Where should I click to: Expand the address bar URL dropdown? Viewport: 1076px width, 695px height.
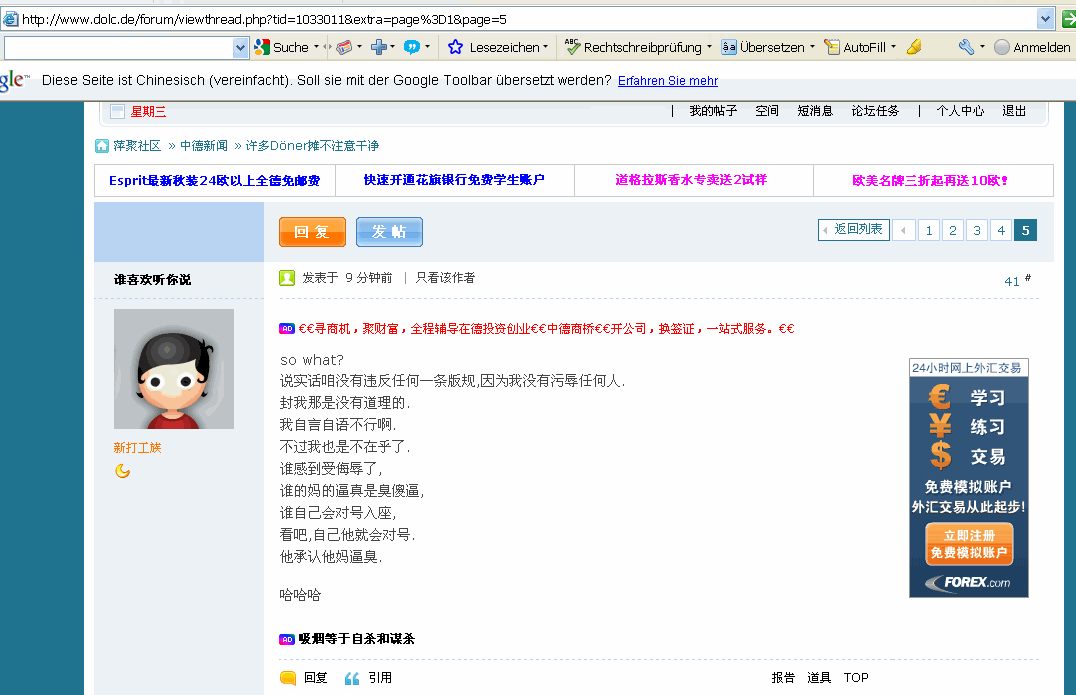(1045, 19)
